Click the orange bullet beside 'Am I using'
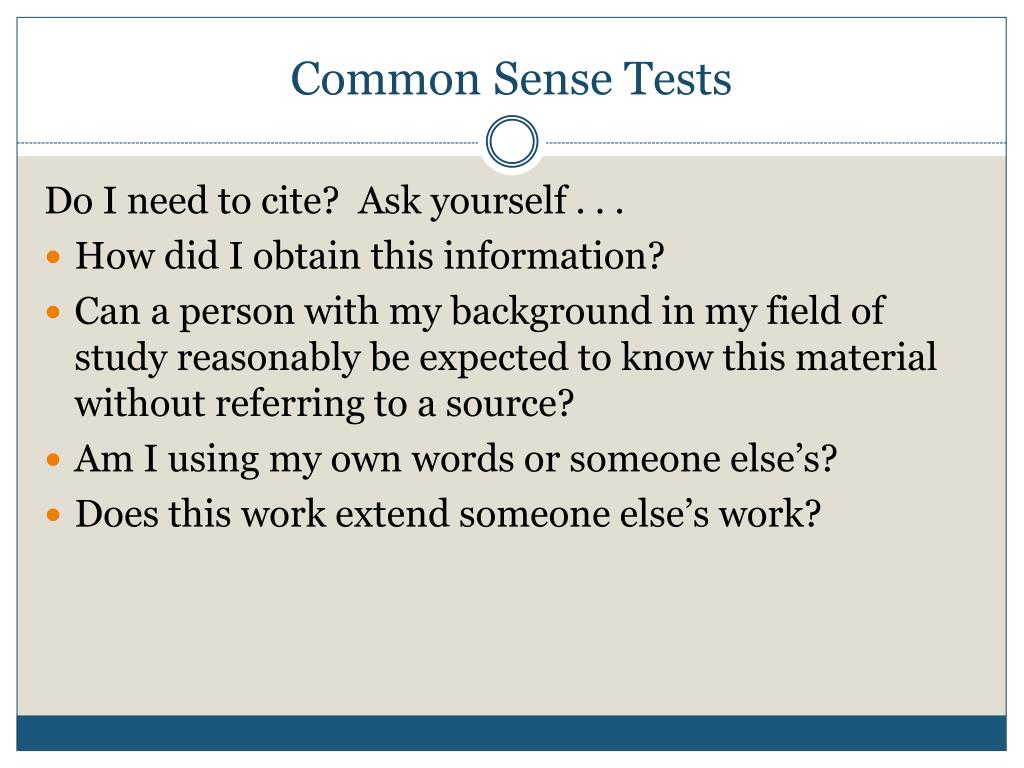This screenshot has height=768, width=1024. click(54, 460)
